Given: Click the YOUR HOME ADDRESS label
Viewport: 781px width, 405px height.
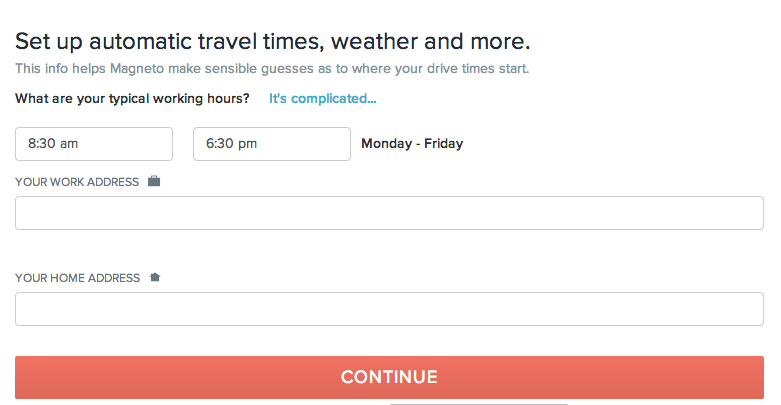Looking at the screenshot, I should tap(77, 278).
